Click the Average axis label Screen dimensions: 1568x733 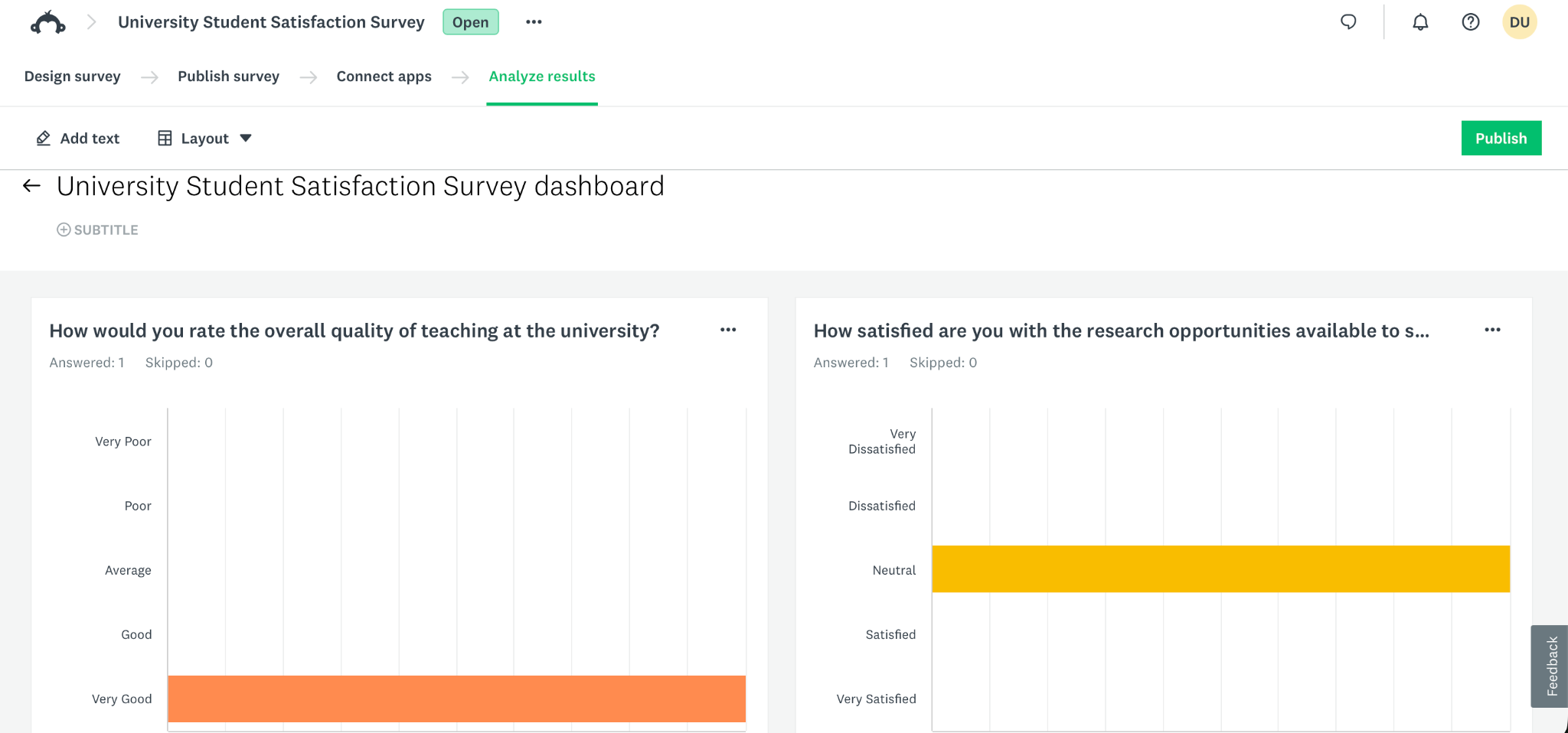(128, 570)
